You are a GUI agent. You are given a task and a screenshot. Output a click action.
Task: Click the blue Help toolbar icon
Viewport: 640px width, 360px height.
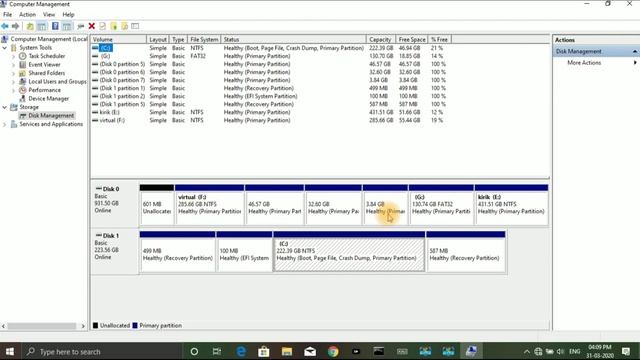coord(55,26)
